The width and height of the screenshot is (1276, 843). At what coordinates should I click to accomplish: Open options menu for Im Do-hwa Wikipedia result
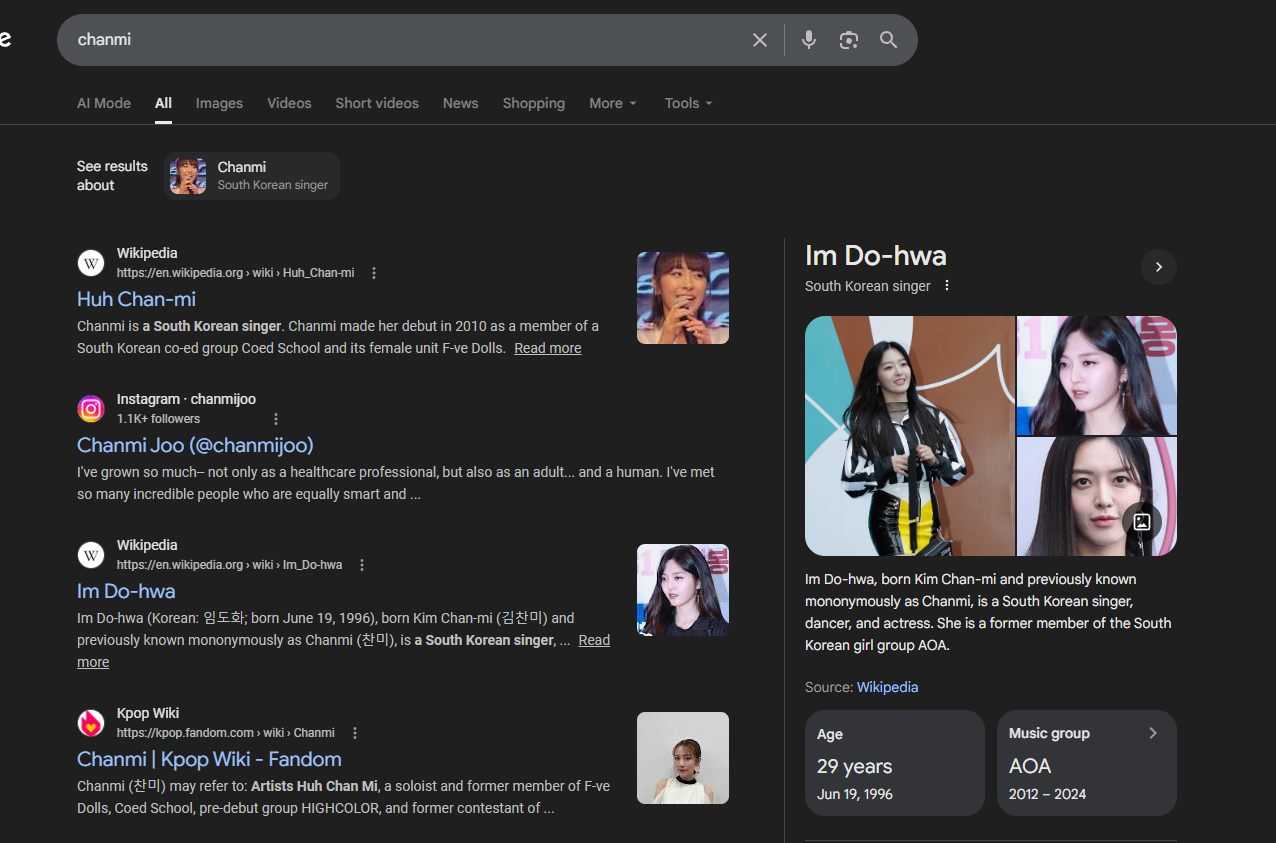pyautogui.click(x=362, y=565)
